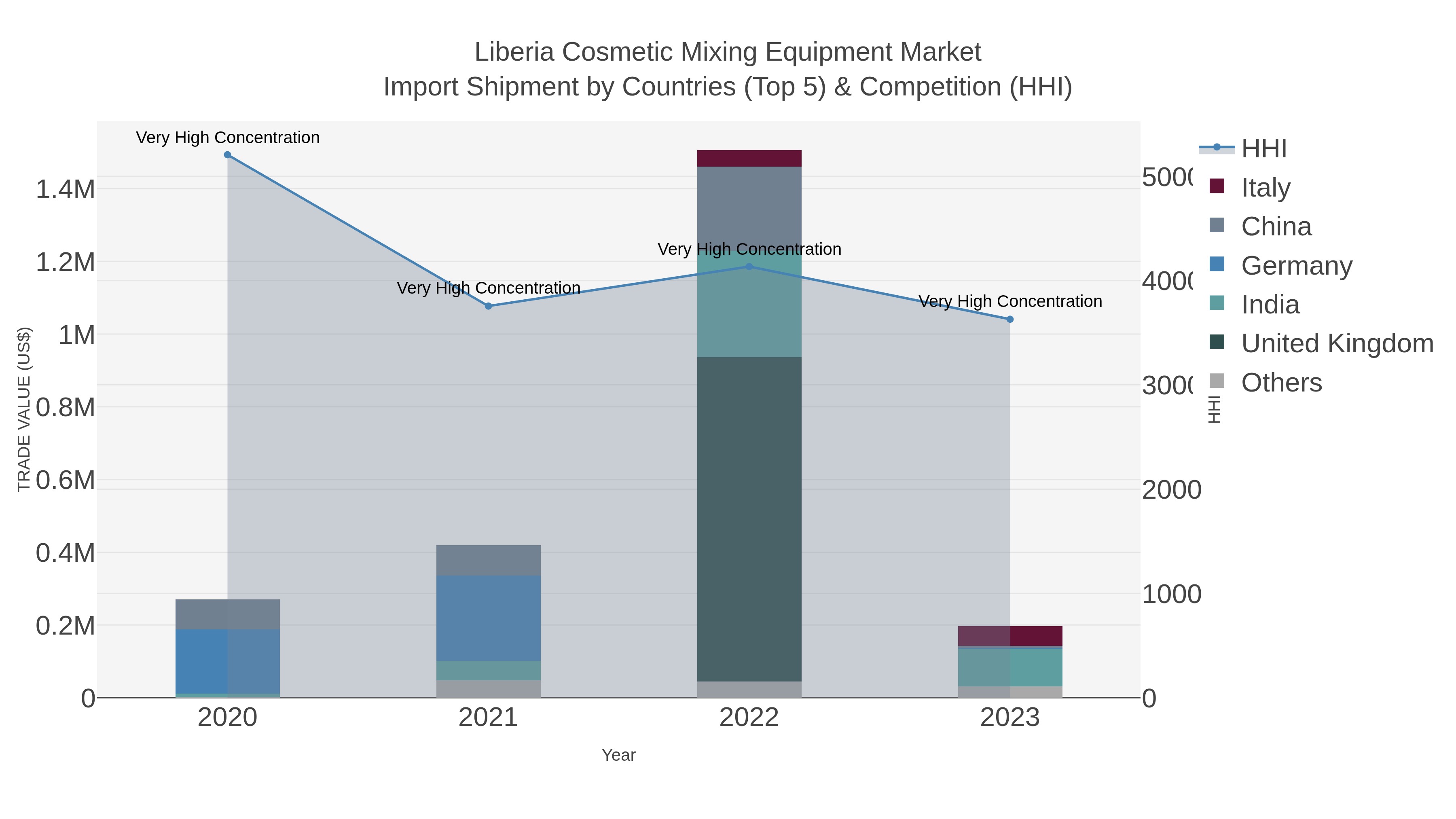1456x819 pixels.
Task: Click the Italy color swatch in legend
Action: 1217,186
